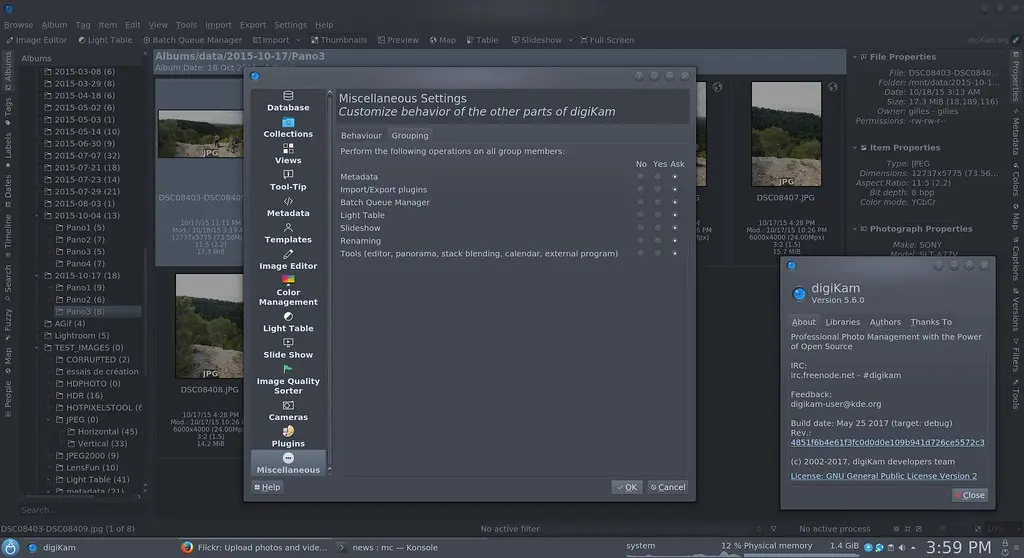This screenshot has height=558, width=1024.
Task: Select the Collections settings icon
Action: [288, 122]
